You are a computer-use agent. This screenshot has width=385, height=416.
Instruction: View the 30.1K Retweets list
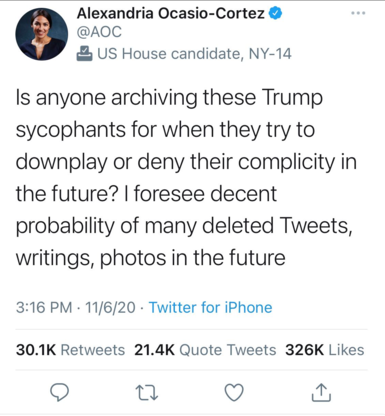pos(70,350)
